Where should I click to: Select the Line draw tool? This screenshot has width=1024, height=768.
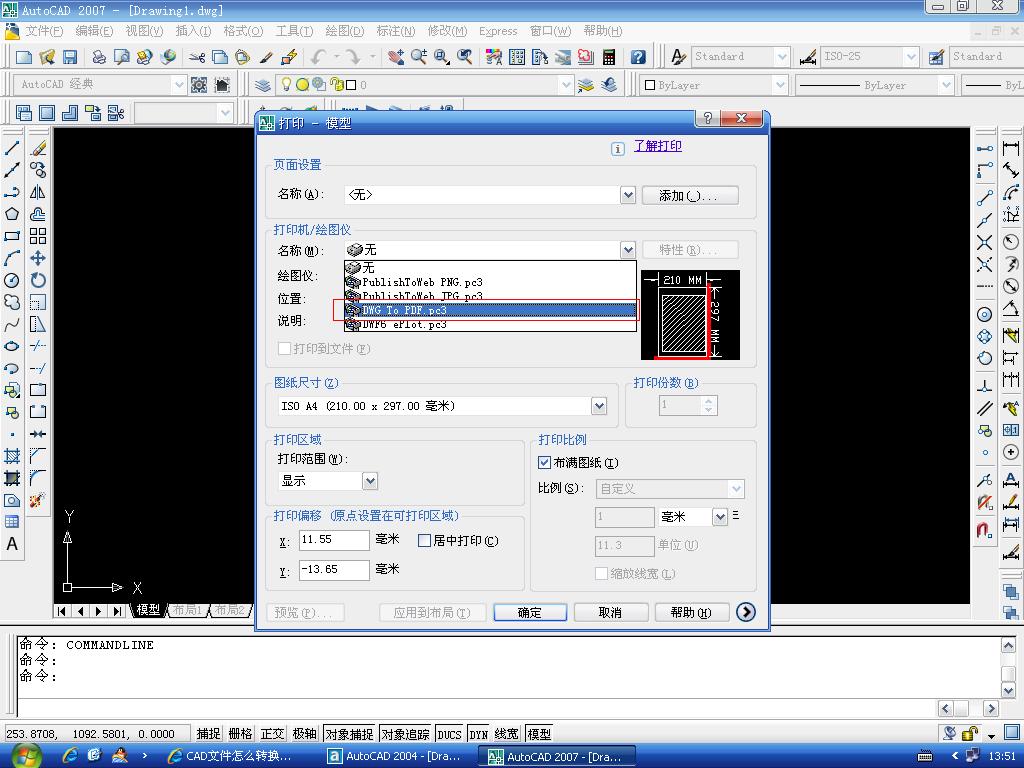pyautogui.click(x=12, y=148)
